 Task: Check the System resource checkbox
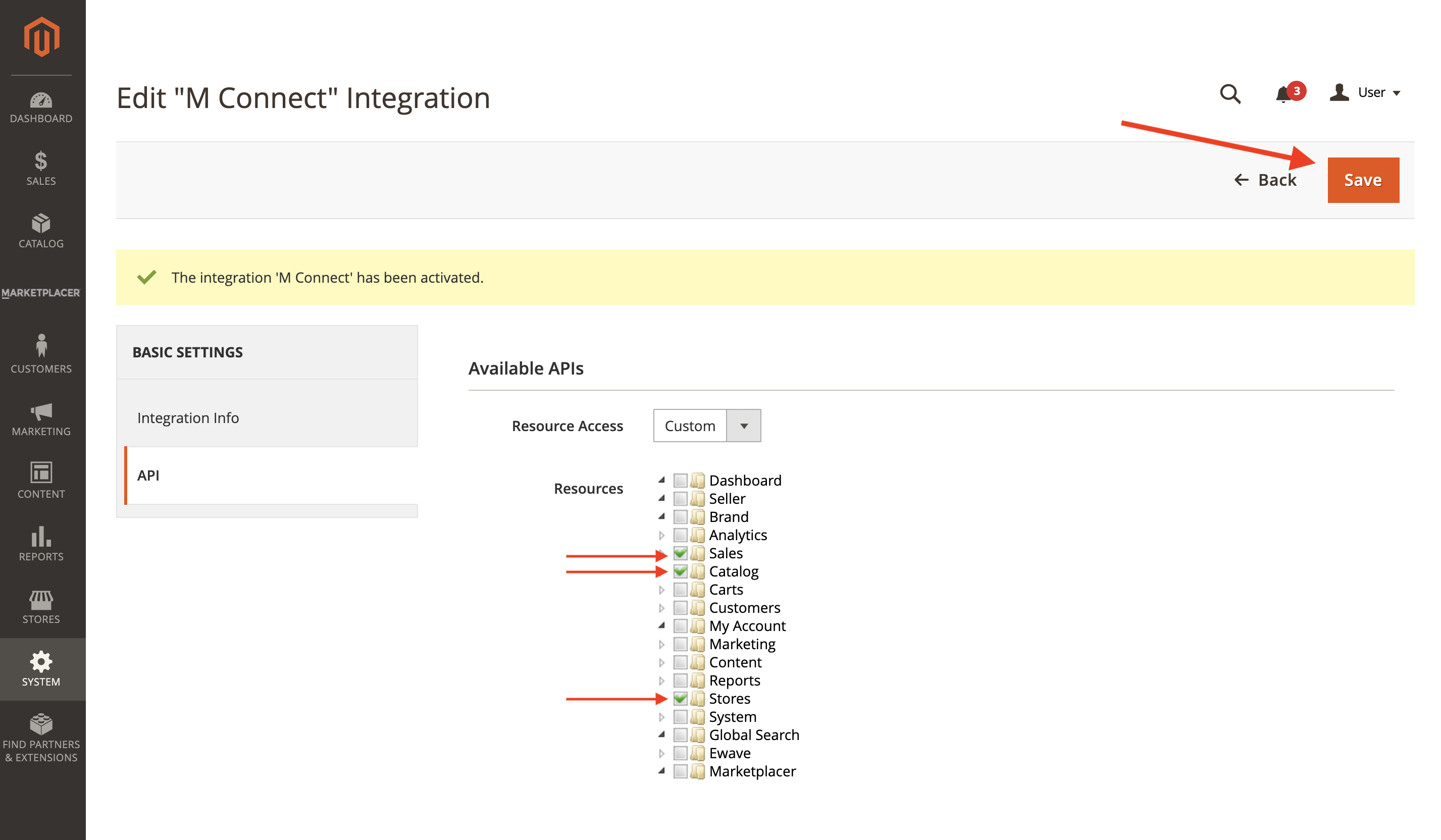pos(680,717)
